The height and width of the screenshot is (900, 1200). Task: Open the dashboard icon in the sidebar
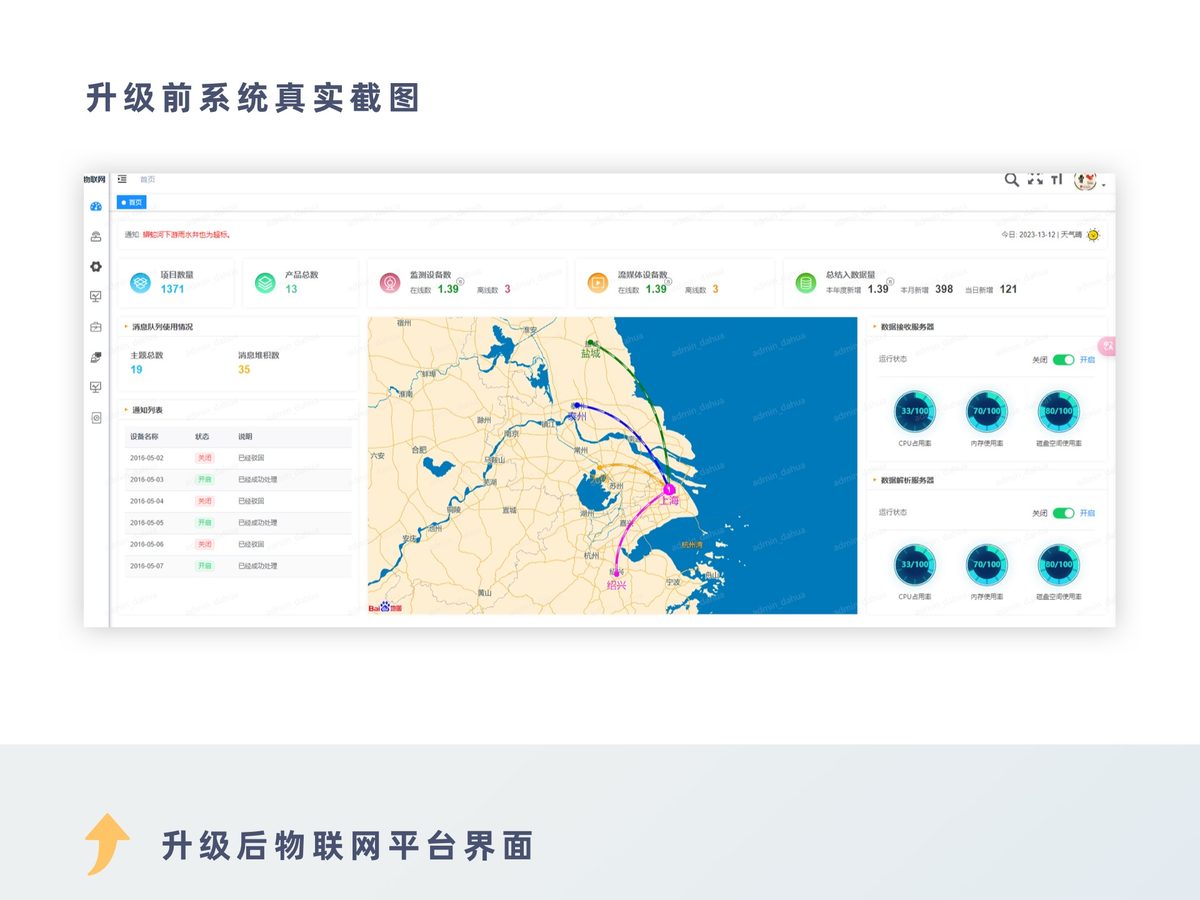[x=96, y=206]
